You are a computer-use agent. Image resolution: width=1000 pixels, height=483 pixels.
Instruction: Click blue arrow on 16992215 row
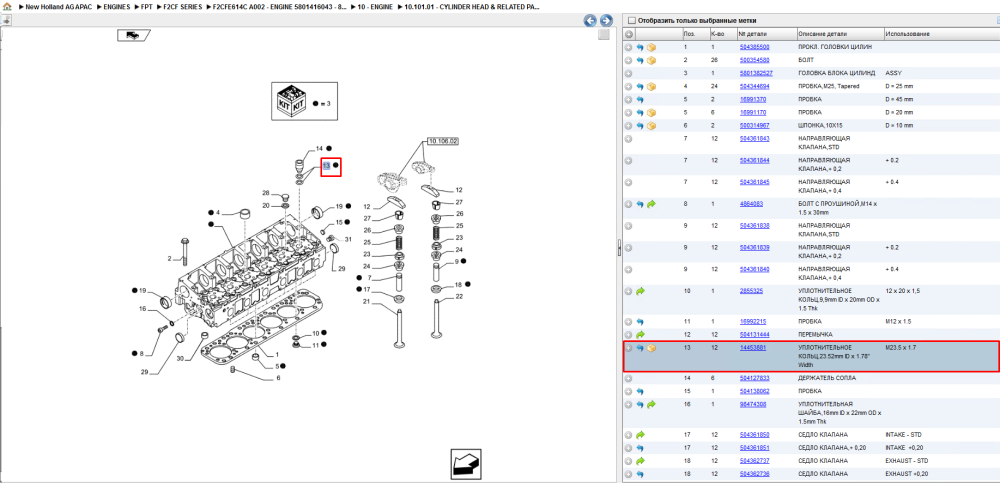(x=640, y=322)
